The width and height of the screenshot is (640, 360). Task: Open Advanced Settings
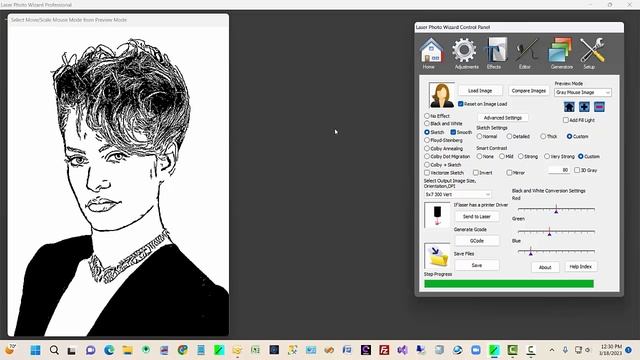pos(502,118)
